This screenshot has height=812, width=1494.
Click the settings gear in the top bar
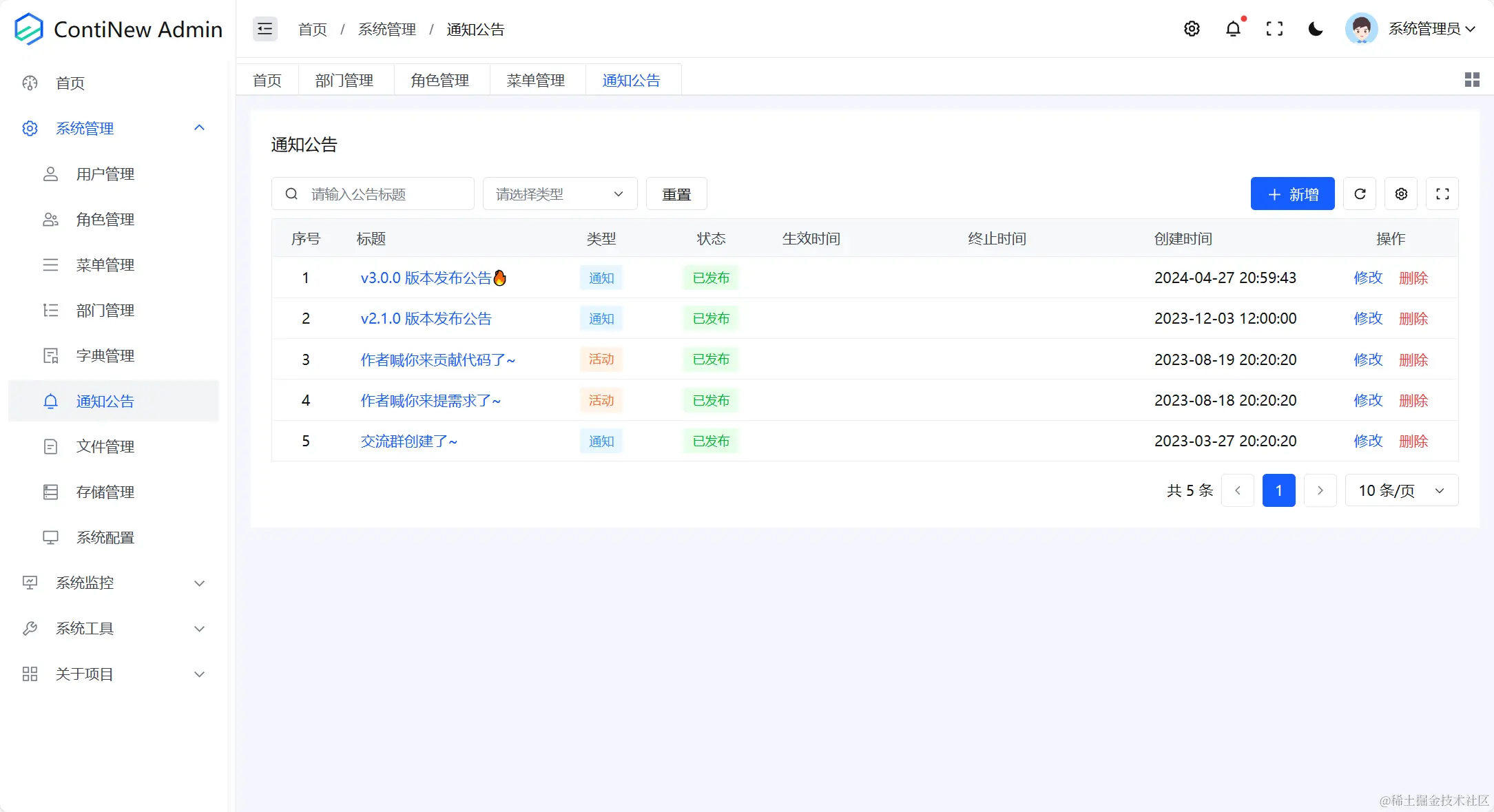1192,29
